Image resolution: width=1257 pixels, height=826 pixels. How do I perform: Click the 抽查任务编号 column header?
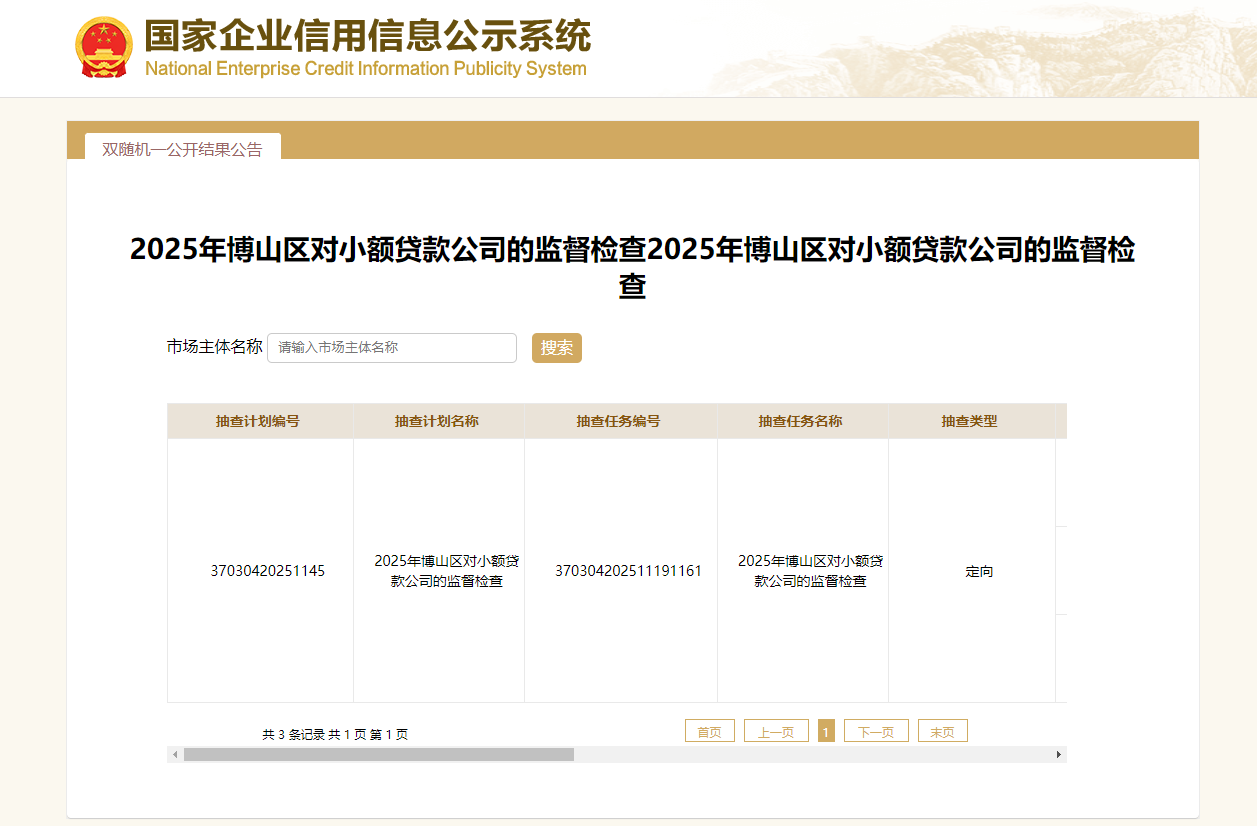619,421
